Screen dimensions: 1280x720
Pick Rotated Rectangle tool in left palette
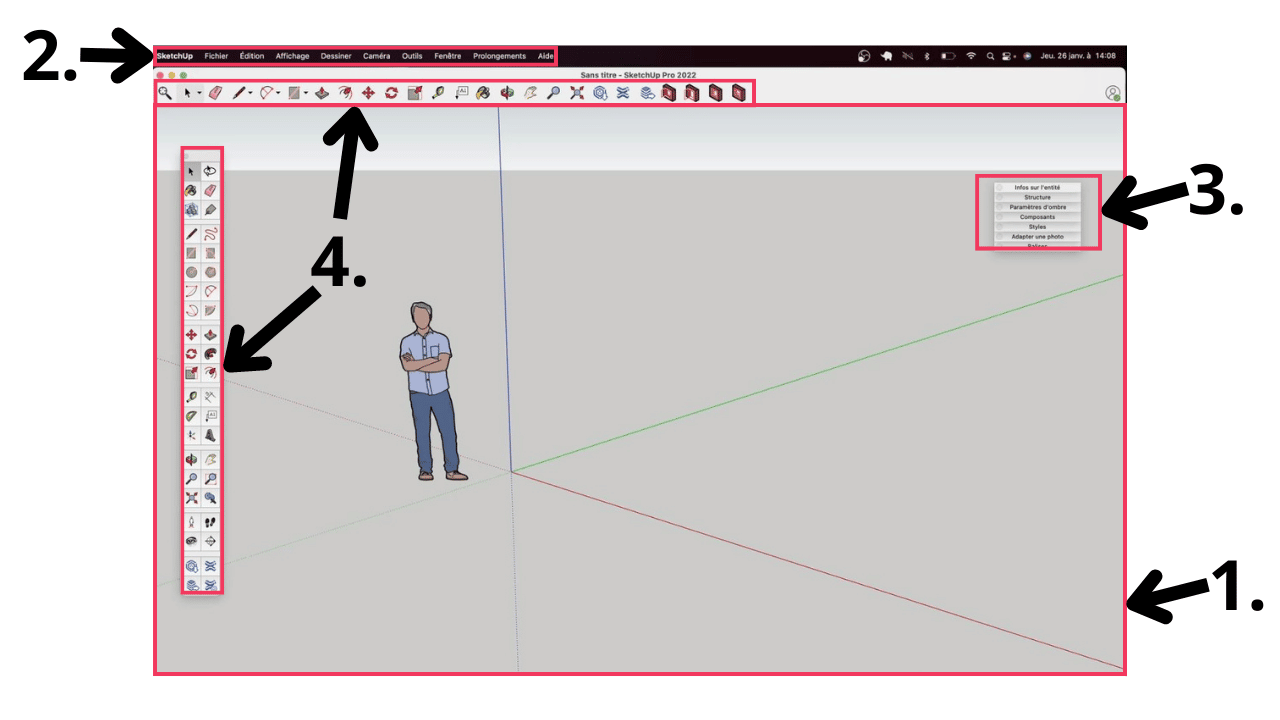pos(210,253)
